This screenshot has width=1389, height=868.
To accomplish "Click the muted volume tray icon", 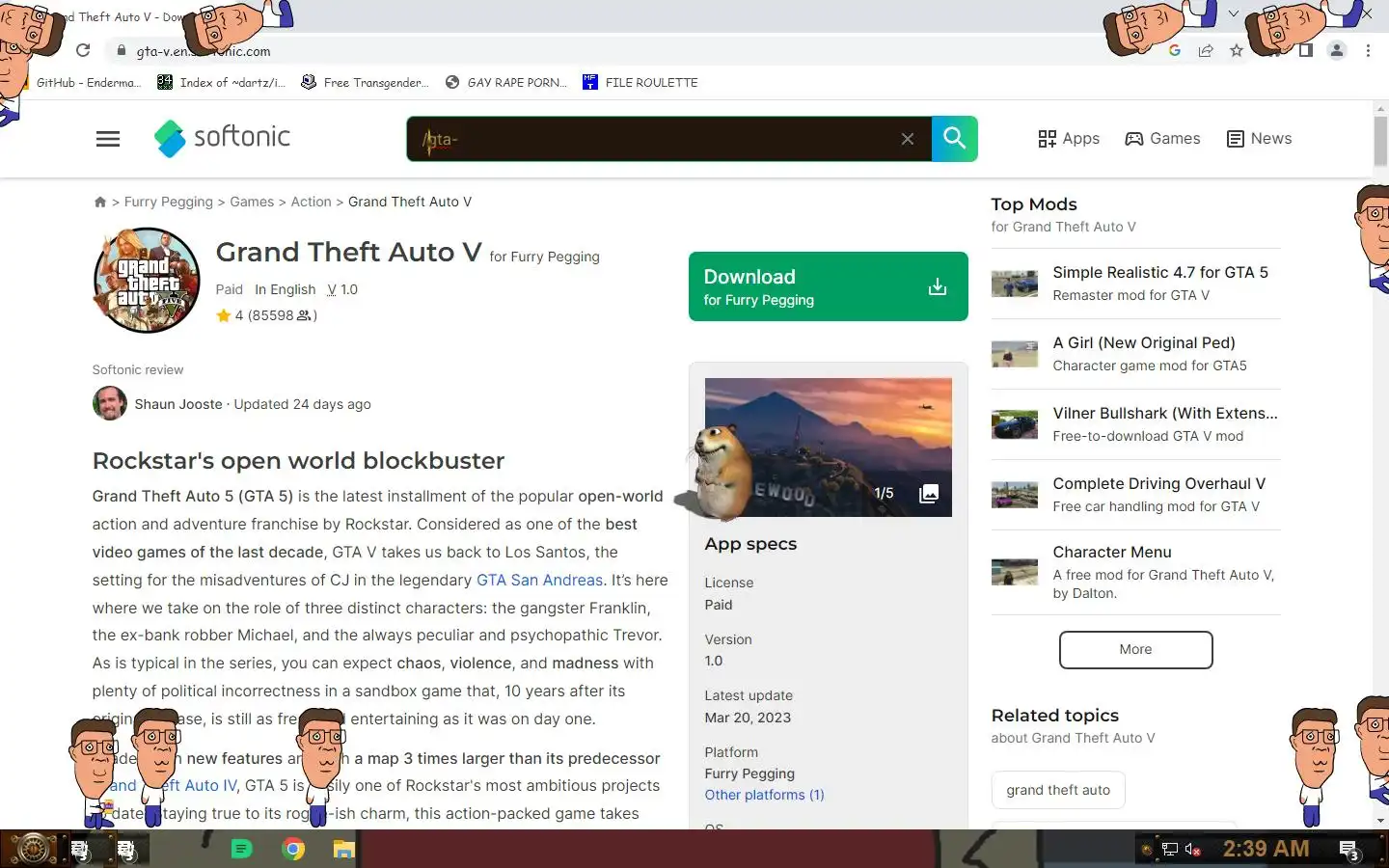I will click(1193, 850).
